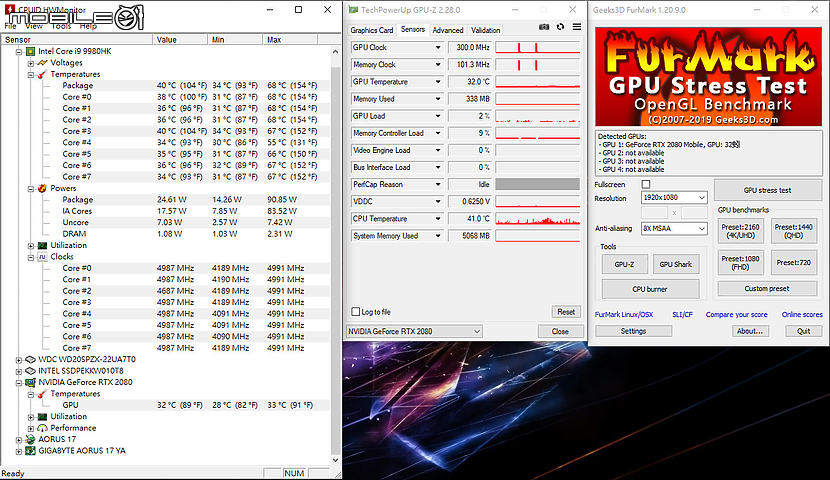This screenshot has width=830, height=480.
Task: Switch to Advanced tab in GPU-Z
Action: click(x=448, y=30)
